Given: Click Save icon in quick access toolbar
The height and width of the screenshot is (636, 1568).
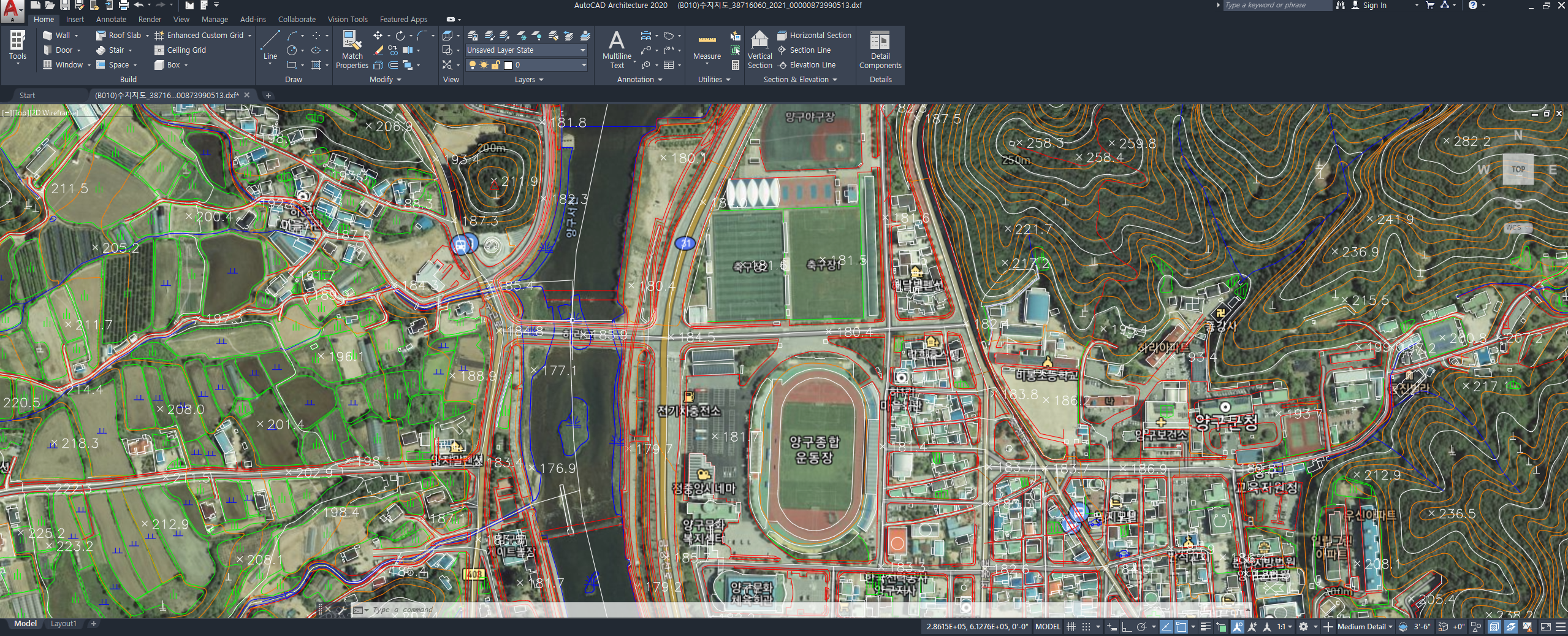Looking at the screenshot, I should click(x=64, y=5).
